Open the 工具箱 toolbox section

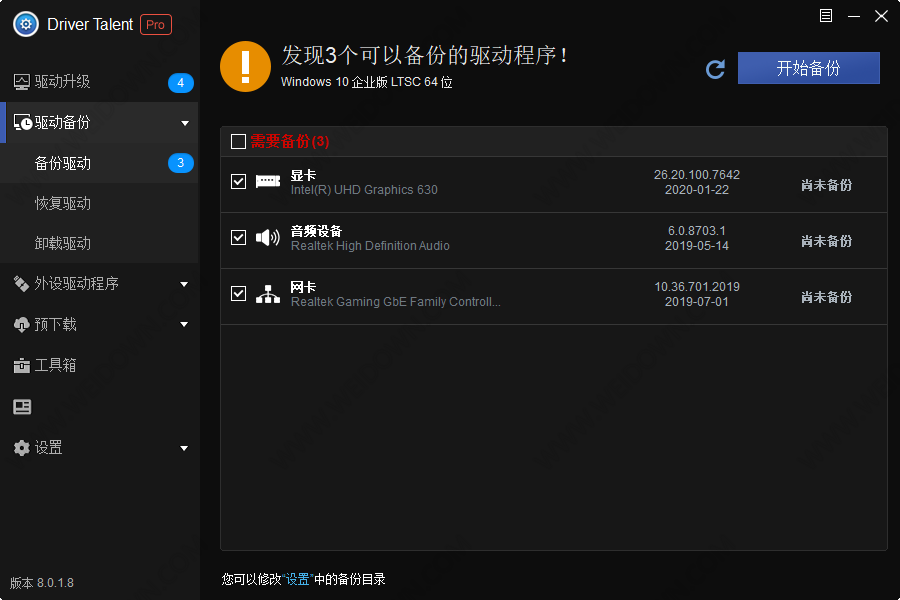pos(99,365)
